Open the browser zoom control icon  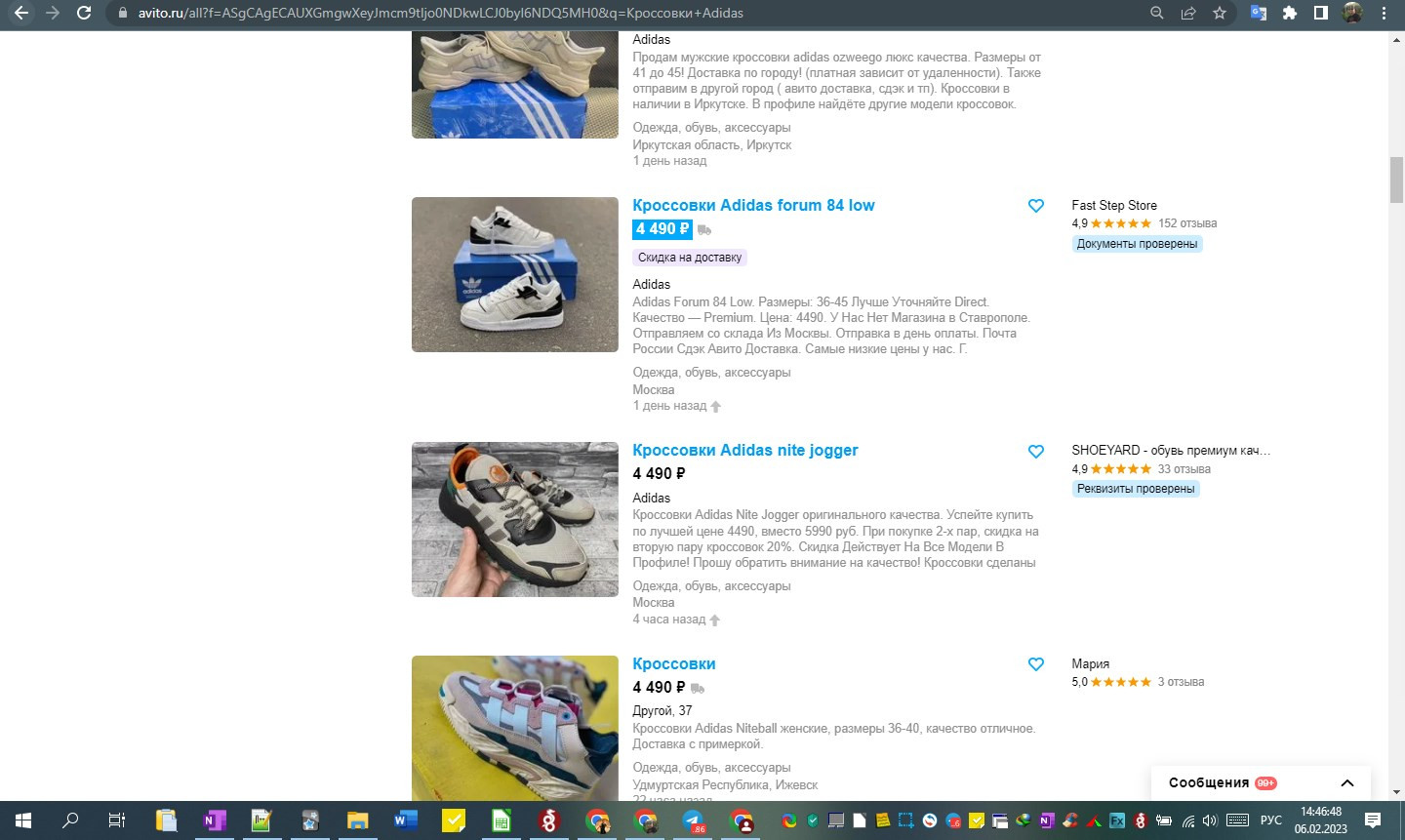[1157, 13]
